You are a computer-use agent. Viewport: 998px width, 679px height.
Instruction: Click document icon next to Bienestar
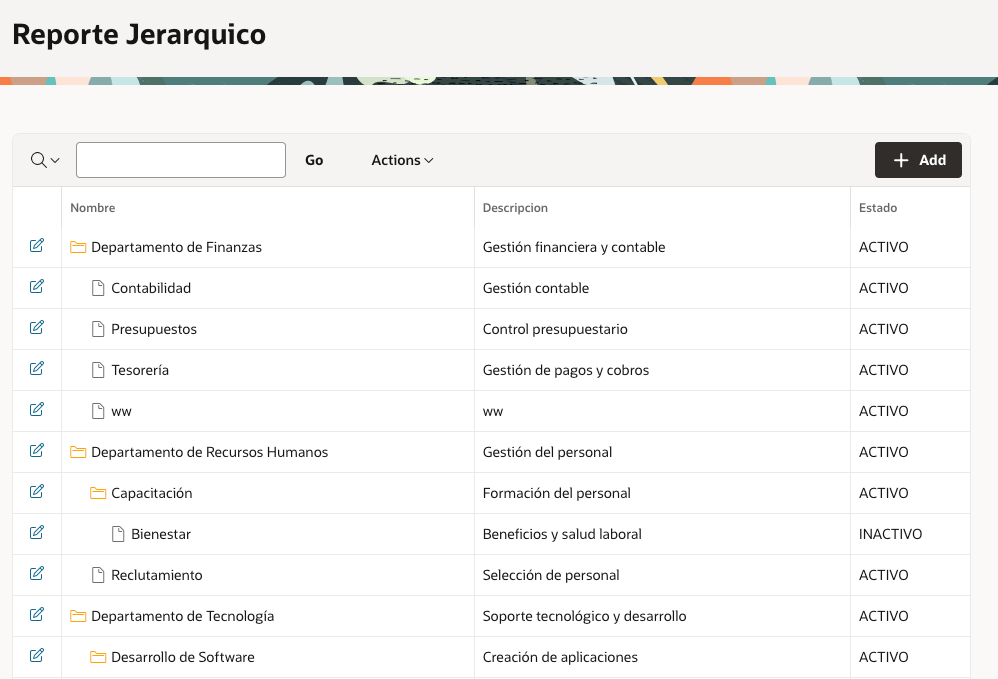[x=118, y=534]
